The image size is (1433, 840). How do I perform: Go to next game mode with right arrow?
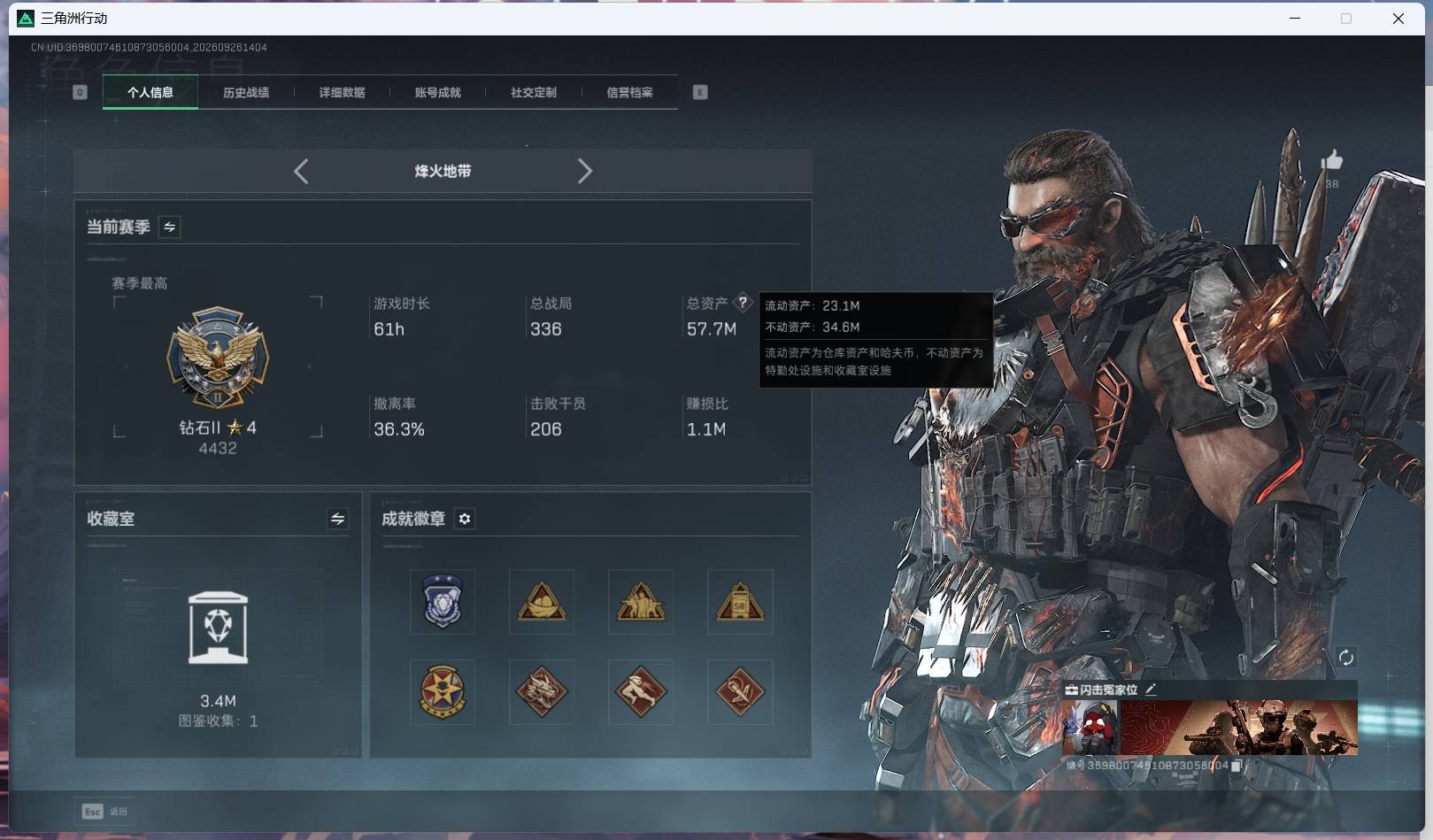point(584,171)
